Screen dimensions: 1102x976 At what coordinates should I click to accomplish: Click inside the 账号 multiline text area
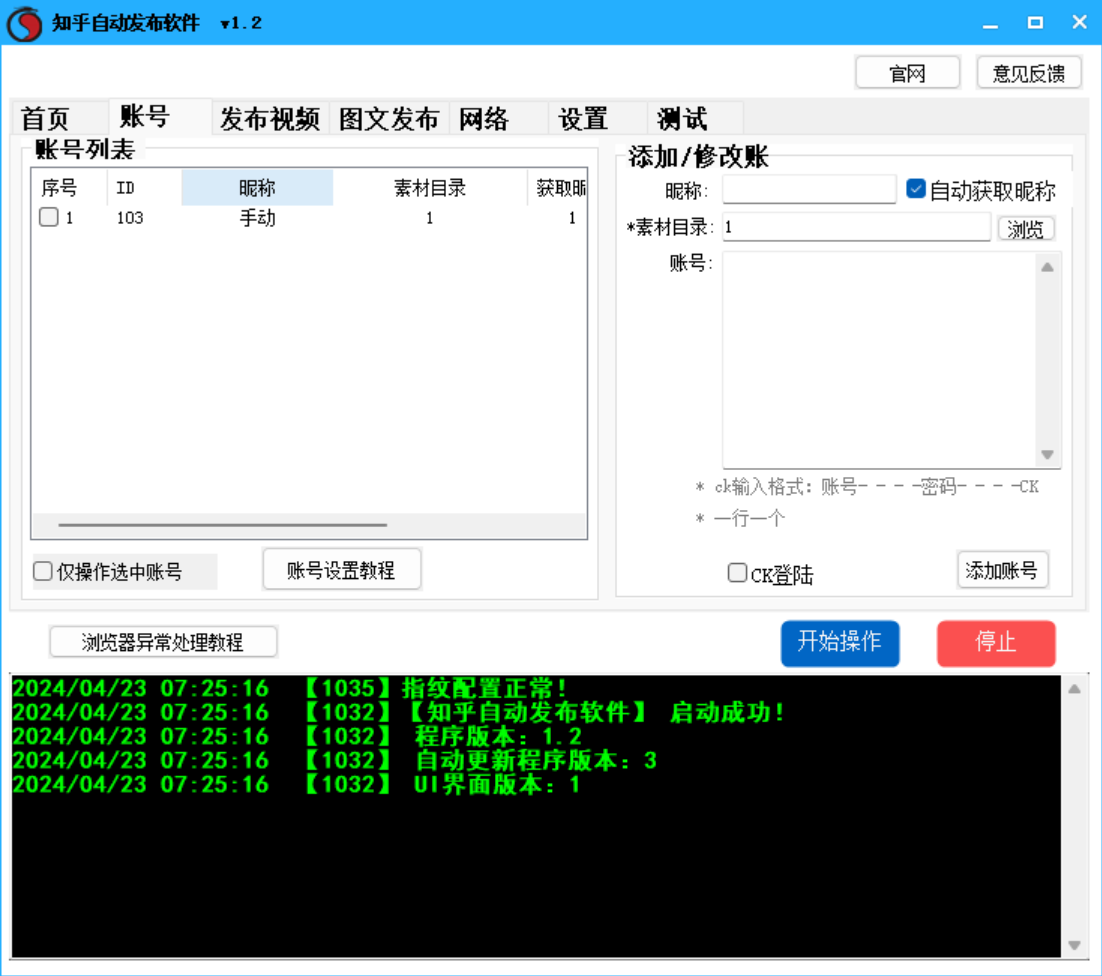pos(879,360)
